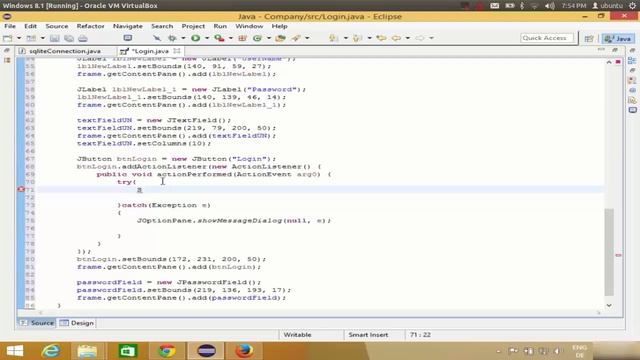Click the Ubuntu volume indicator icon
This screenshot has width=640, height=360.
[550, 6]
